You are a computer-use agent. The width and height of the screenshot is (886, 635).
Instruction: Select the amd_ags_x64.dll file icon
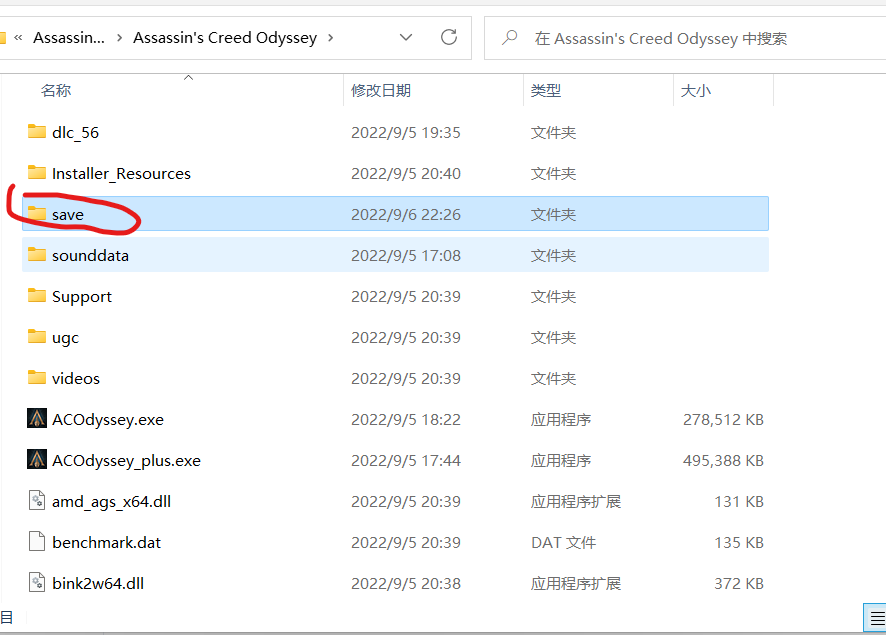point(37,501)
